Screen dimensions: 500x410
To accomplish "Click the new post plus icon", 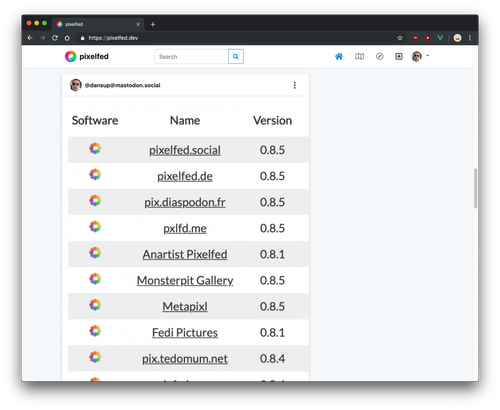I will 399,56.
